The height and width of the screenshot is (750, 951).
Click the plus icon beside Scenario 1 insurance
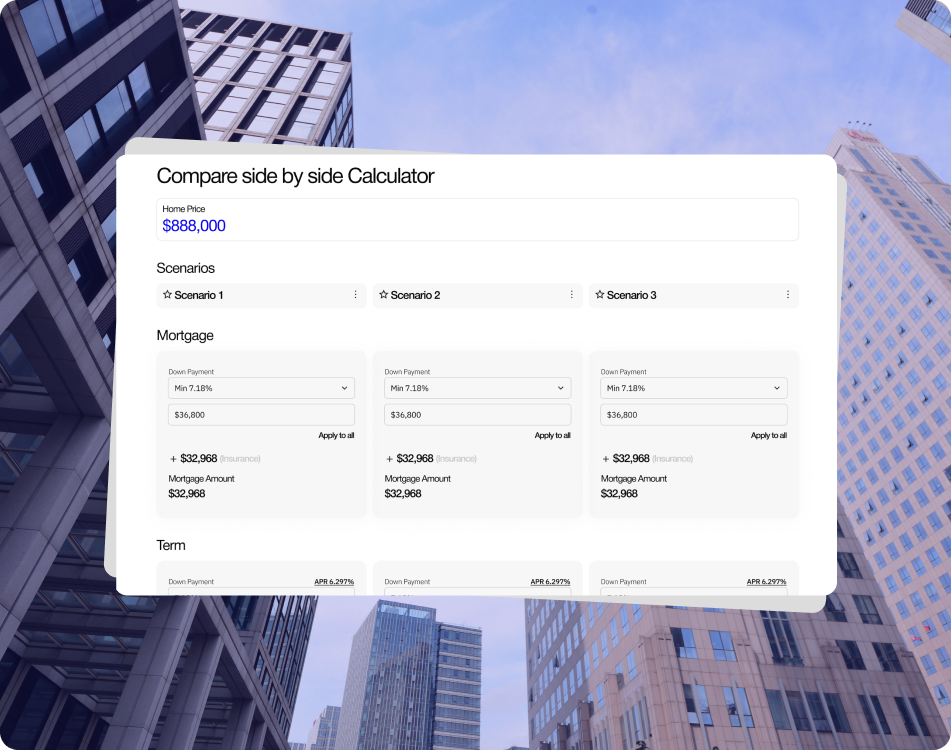(173, 459)
